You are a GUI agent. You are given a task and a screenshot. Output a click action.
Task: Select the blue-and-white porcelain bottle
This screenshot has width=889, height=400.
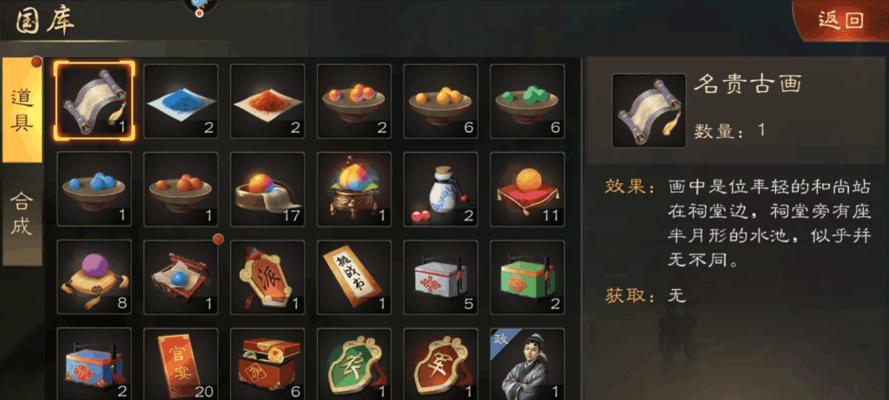tap(441, 189)
